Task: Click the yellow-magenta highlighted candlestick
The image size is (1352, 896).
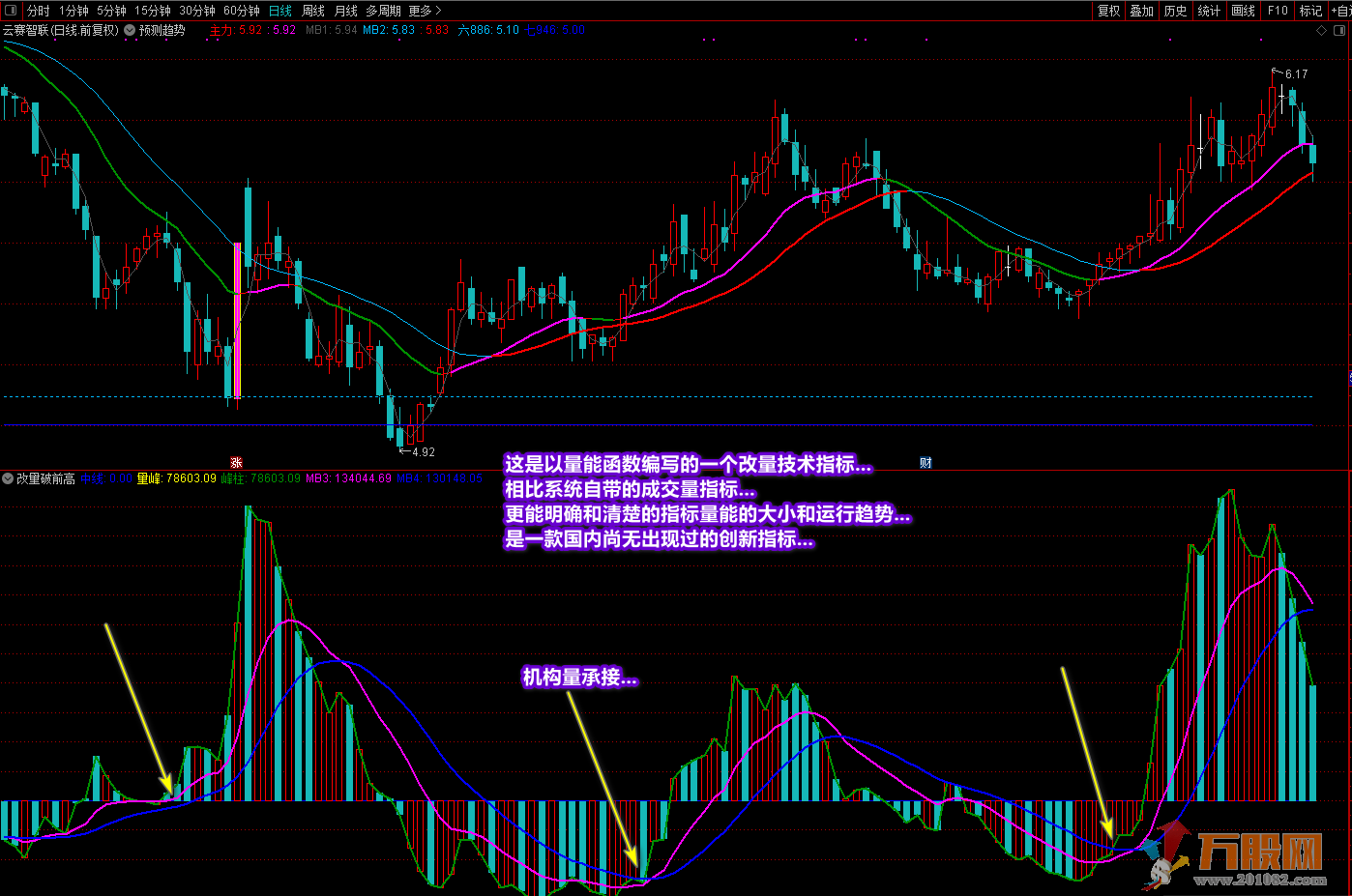Action: click(237, 321)
